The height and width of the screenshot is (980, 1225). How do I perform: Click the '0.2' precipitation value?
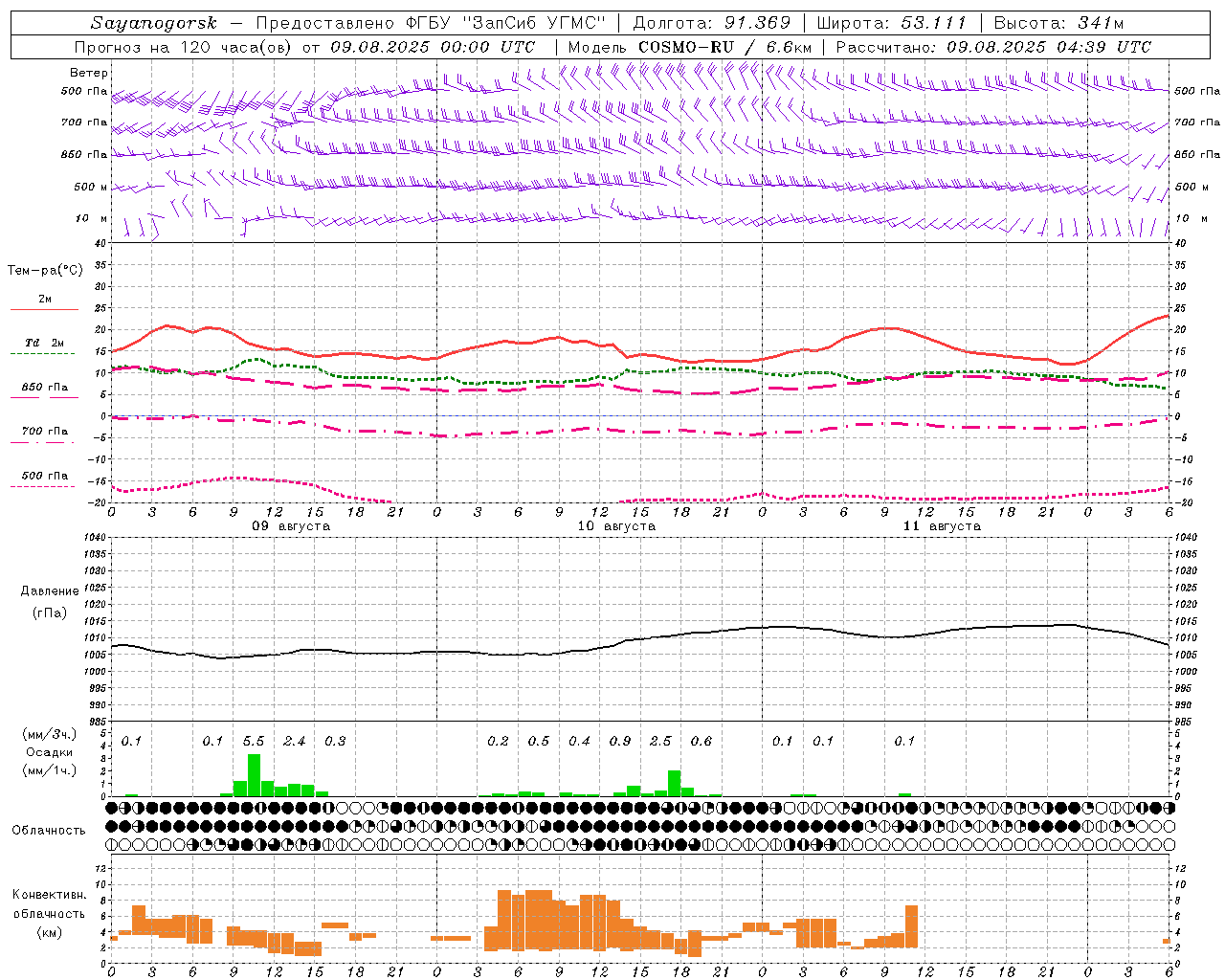click(498, 741)
